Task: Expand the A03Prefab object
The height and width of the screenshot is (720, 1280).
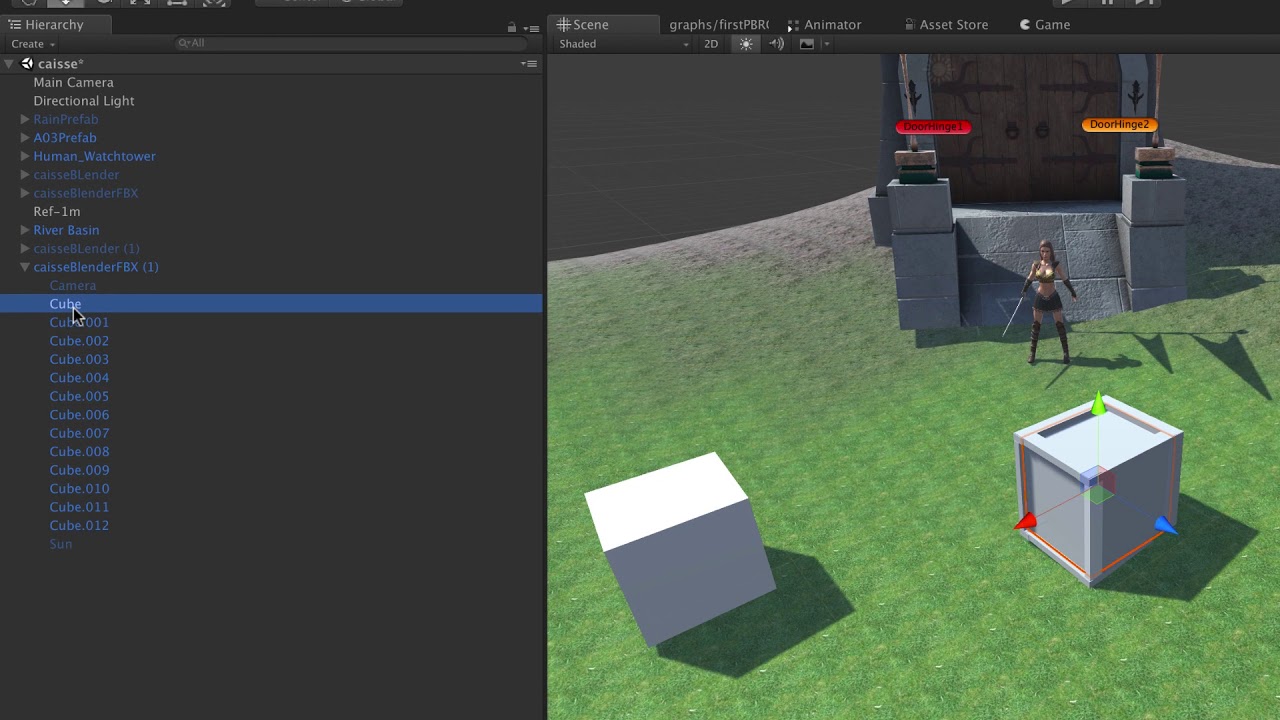Action: click(25, 138)
